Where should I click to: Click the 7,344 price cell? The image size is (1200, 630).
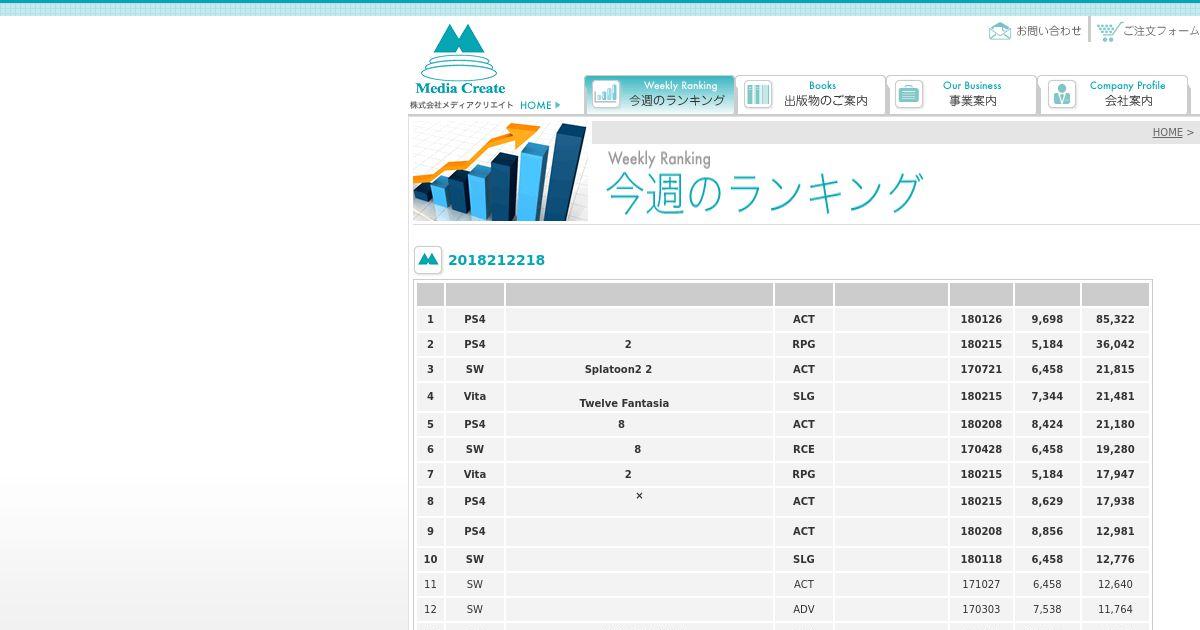point(1047,396)
